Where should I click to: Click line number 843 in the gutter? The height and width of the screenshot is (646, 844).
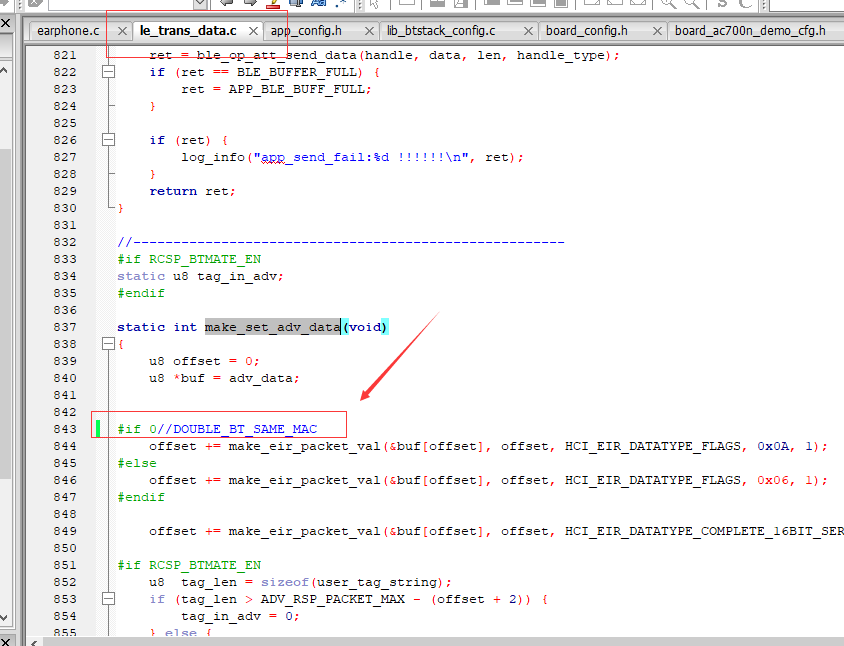click(x=65, y=429)
